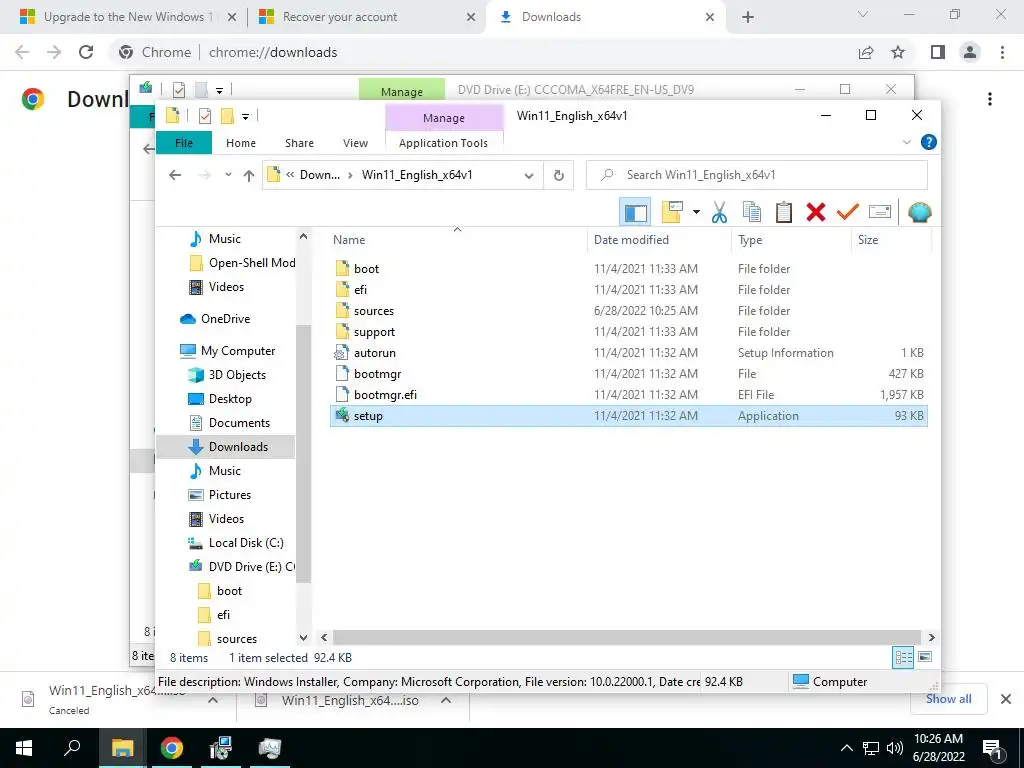
Task: Open Chrome side panel icon
Action: point(938,52)
